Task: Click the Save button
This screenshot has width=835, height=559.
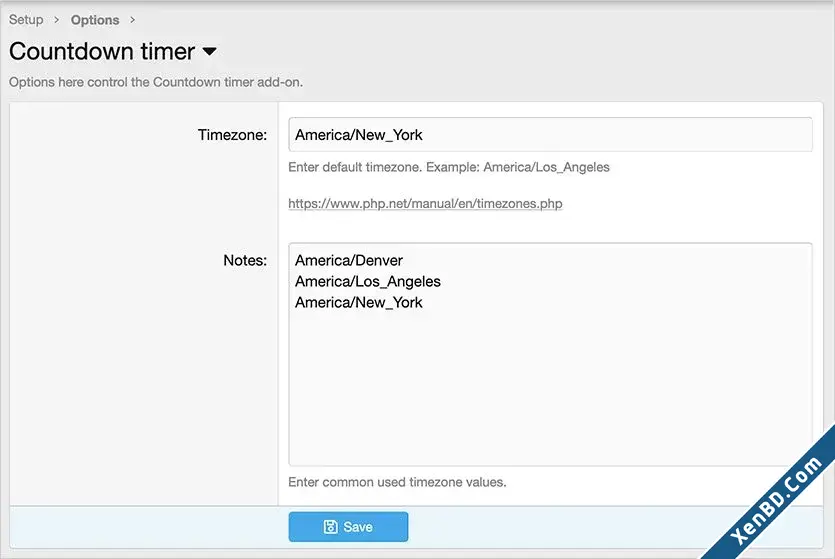Action: tap(348, 527)
